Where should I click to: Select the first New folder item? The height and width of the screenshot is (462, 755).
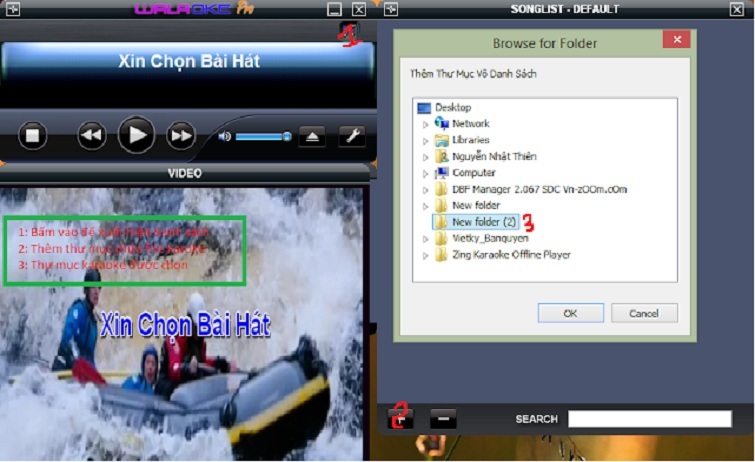[476, 206]
